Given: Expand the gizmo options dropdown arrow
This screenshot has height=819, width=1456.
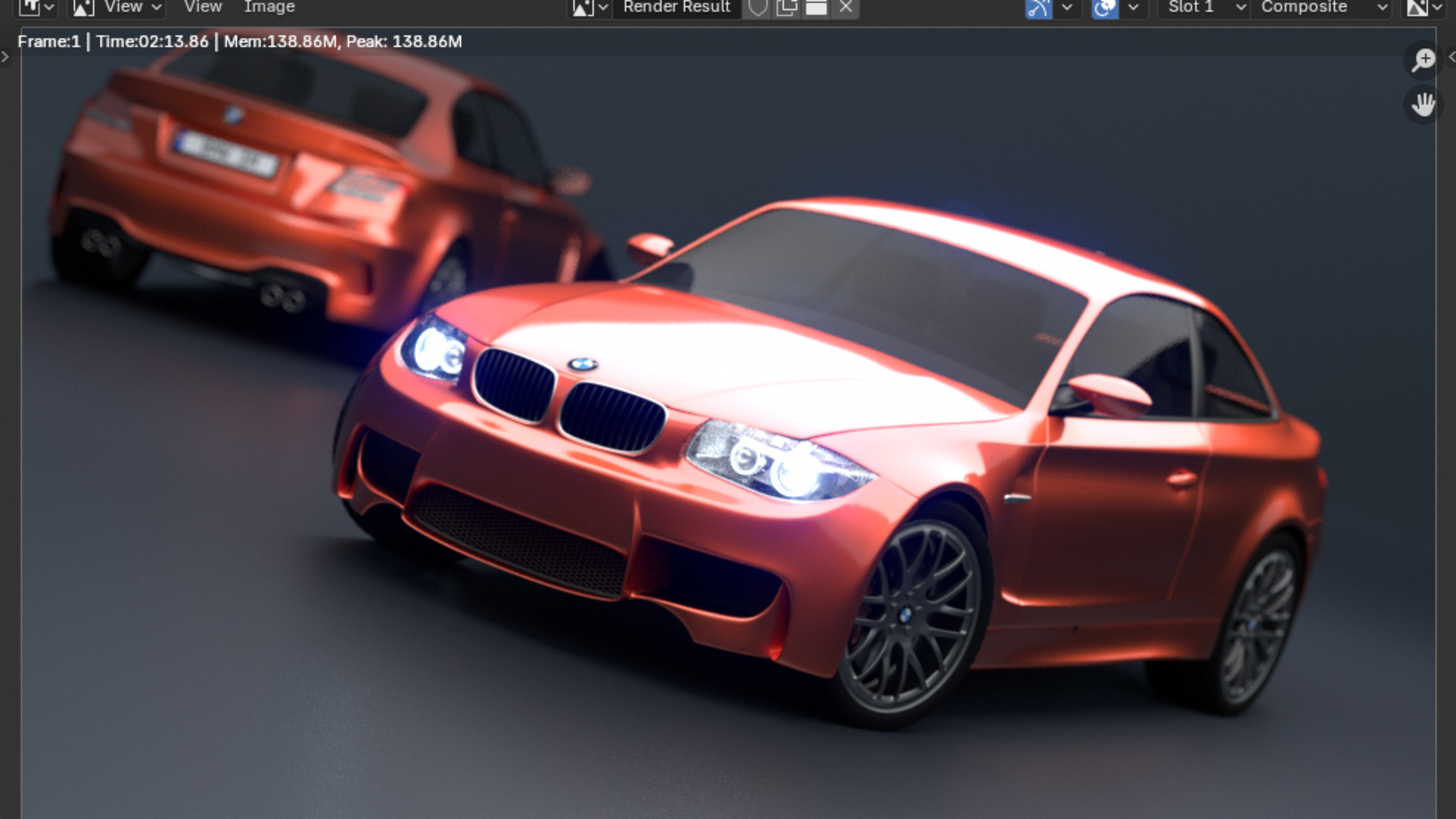Looking at the screenshot, I should (1067, 7).
